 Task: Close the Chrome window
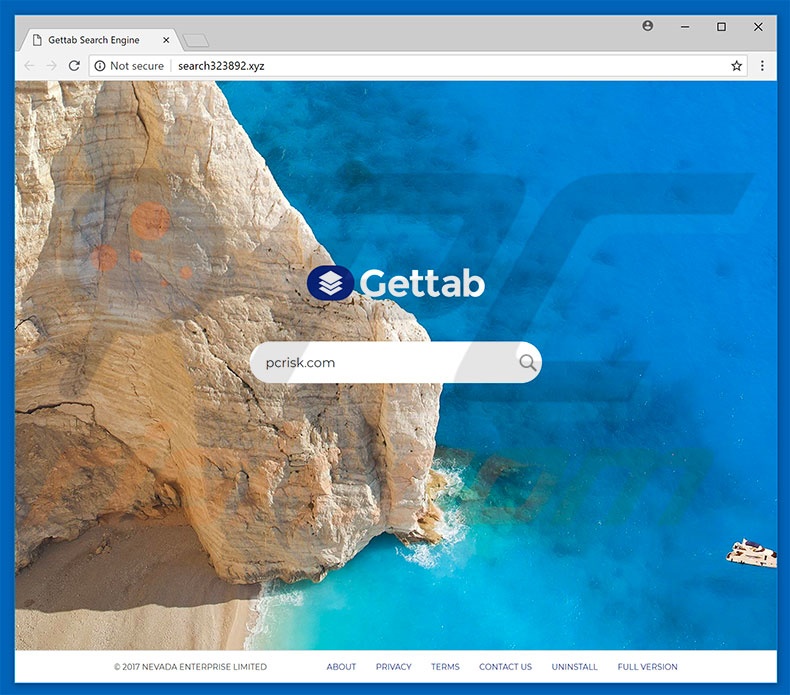pos(758,27)
